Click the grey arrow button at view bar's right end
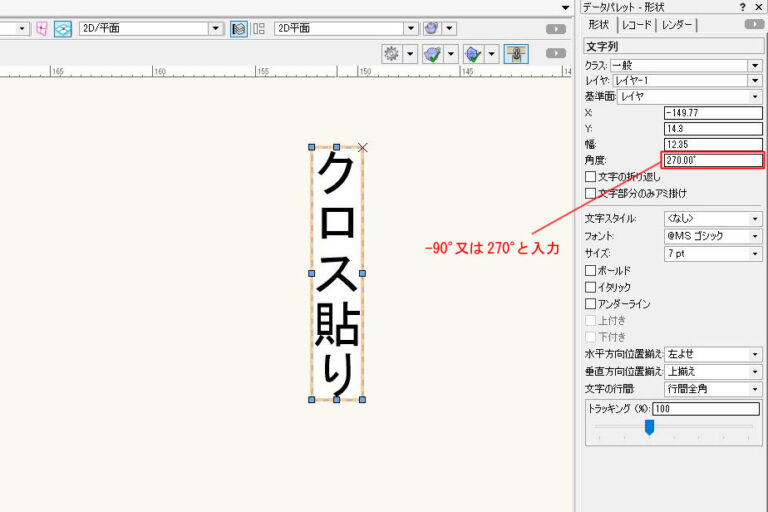The width and height of the screenshot is (768, 512). [x=556, y=29]
